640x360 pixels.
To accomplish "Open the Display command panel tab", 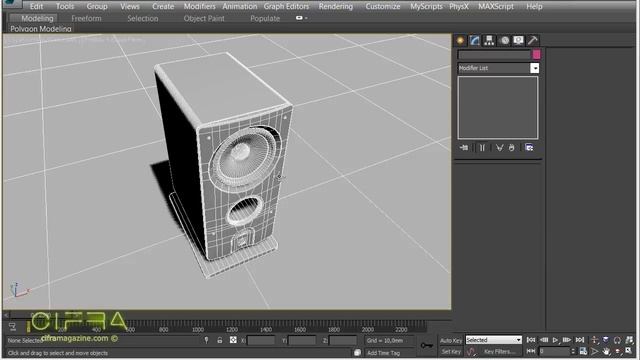I will pyautogui.click(x=518, y=40).
